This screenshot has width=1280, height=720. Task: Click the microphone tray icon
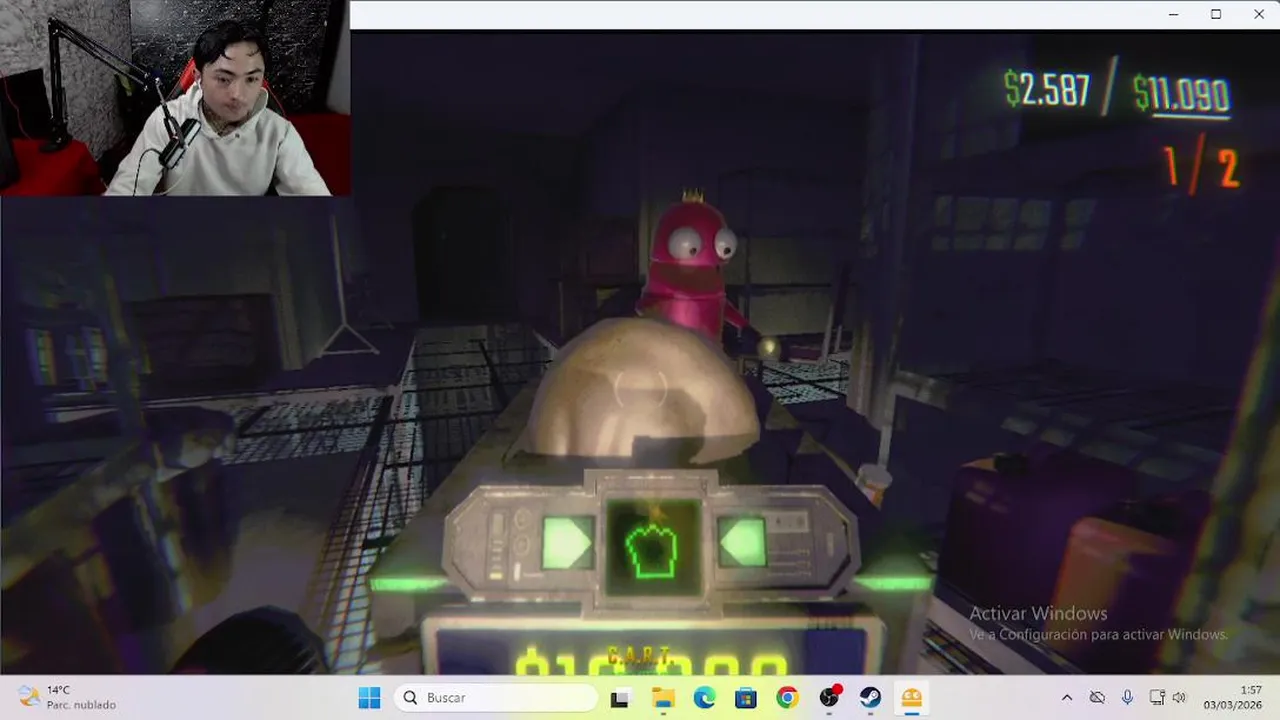pos(1127,697)
